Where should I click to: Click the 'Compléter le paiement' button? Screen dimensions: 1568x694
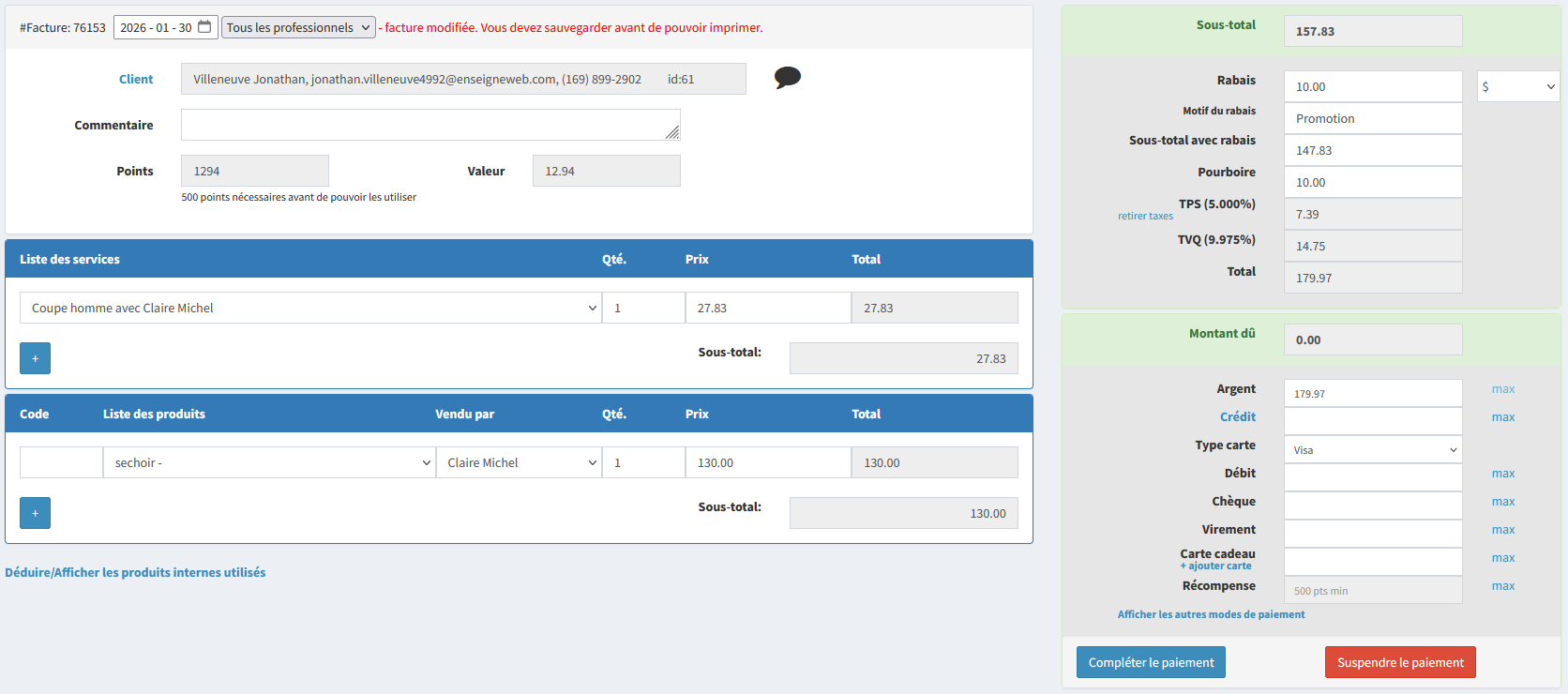pyautogui.click(x=1151, y=662)
